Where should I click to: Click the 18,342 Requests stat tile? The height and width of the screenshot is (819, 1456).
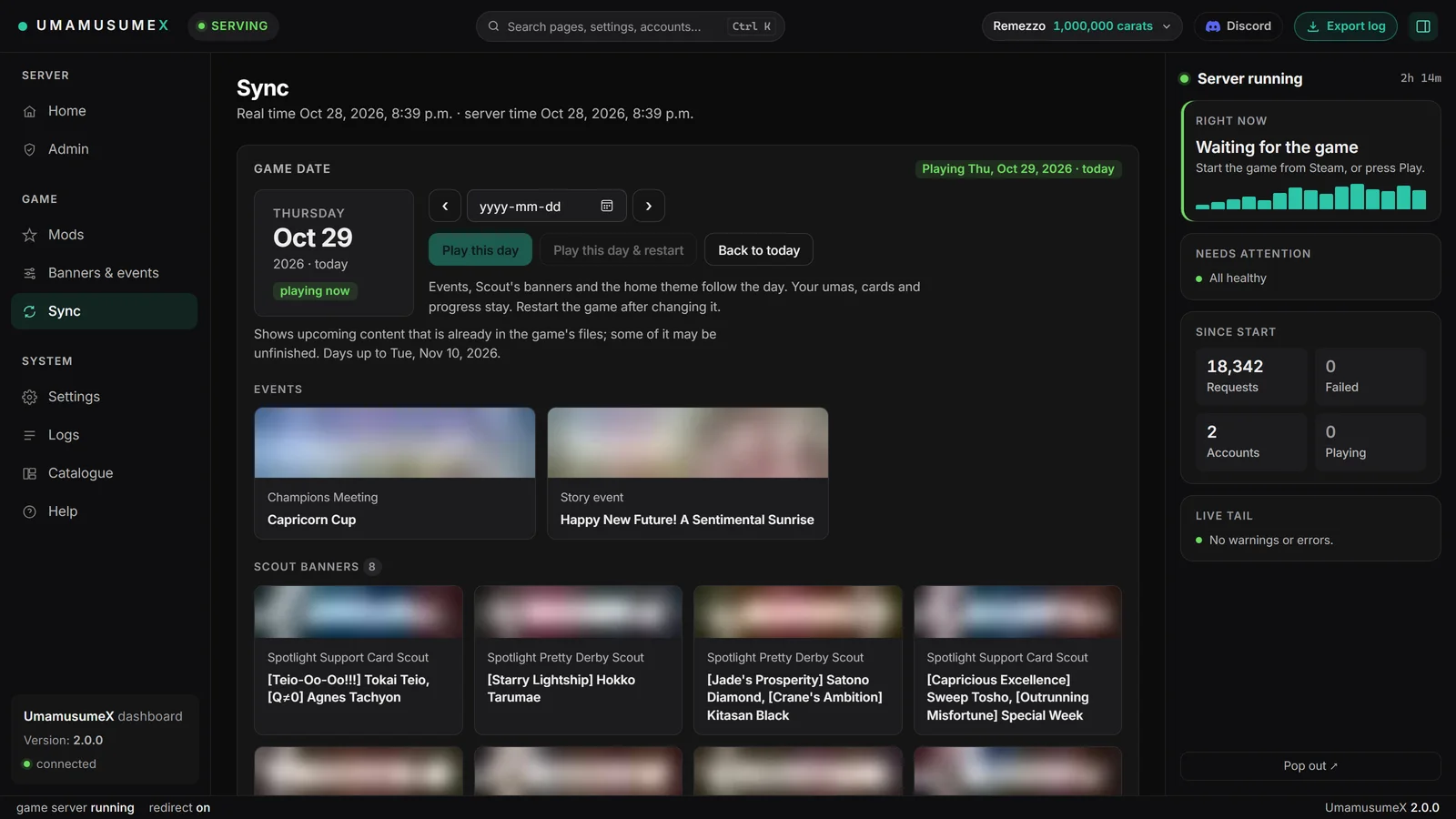[1251, 377]
